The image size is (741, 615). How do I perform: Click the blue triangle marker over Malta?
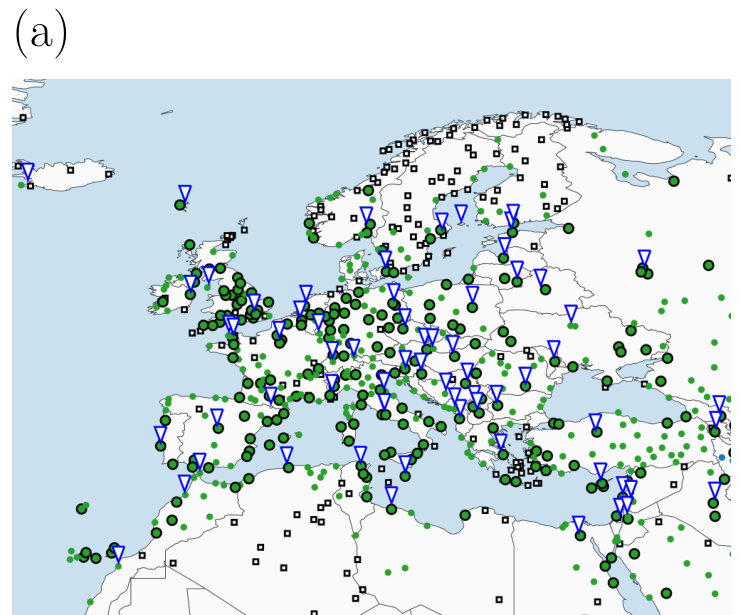(x=405, y=463)
